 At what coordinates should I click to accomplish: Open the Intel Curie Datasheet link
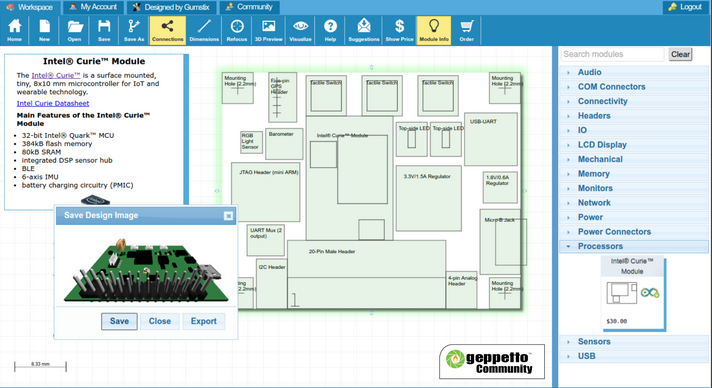tap(53, 104)
